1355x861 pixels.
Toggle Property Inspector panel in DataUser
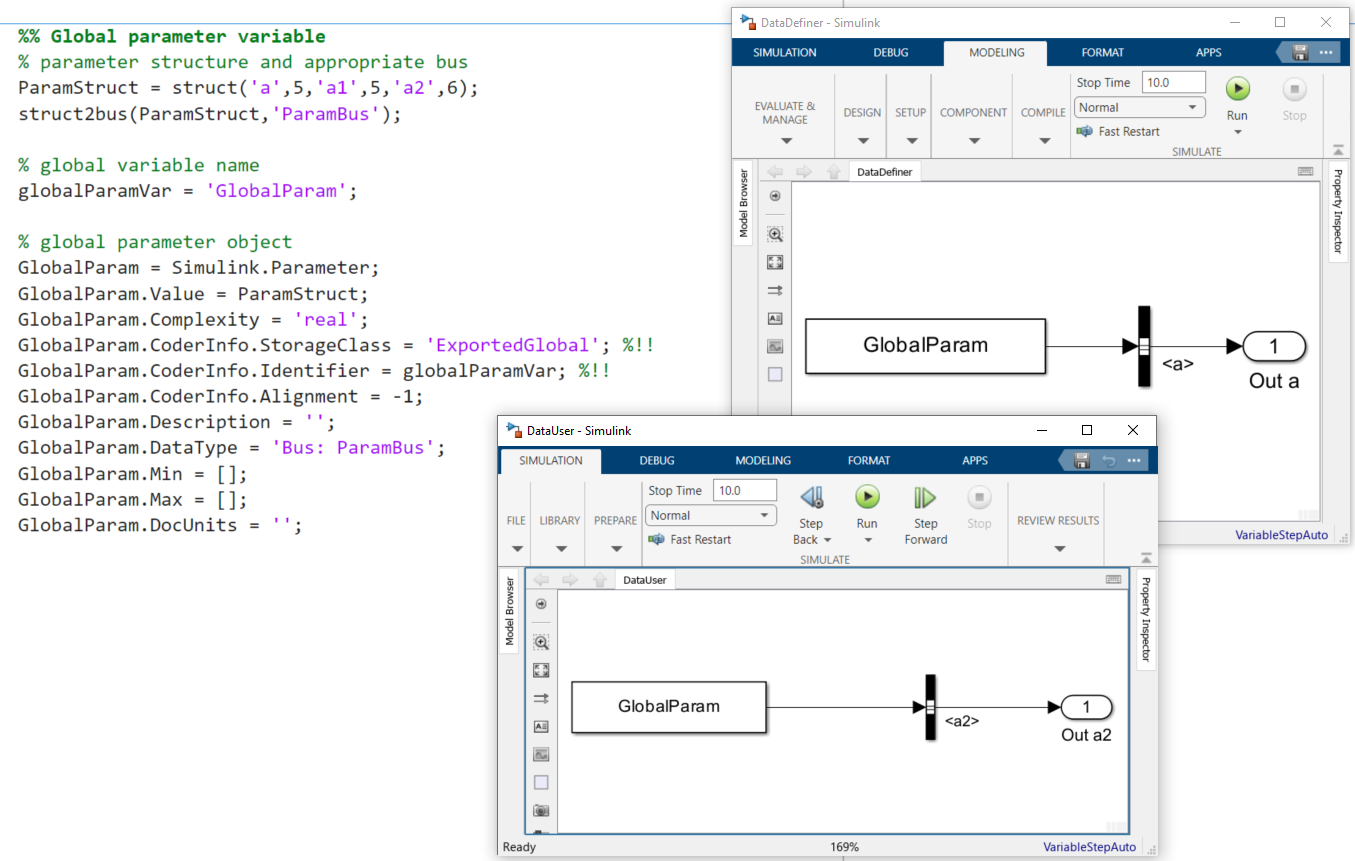click(1146, 619)
